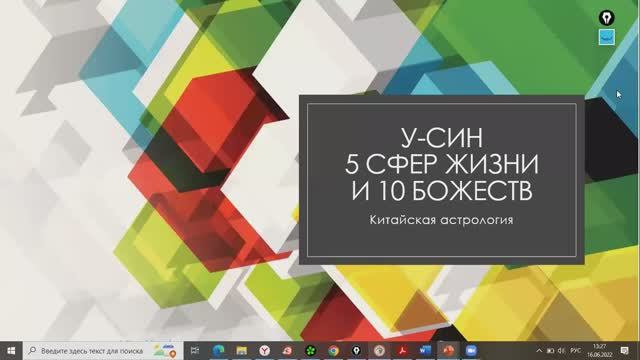This screenshot has width=640, height=360.
Task: Open the notification center
Action: pyautogui.click(x=624, y=351)
